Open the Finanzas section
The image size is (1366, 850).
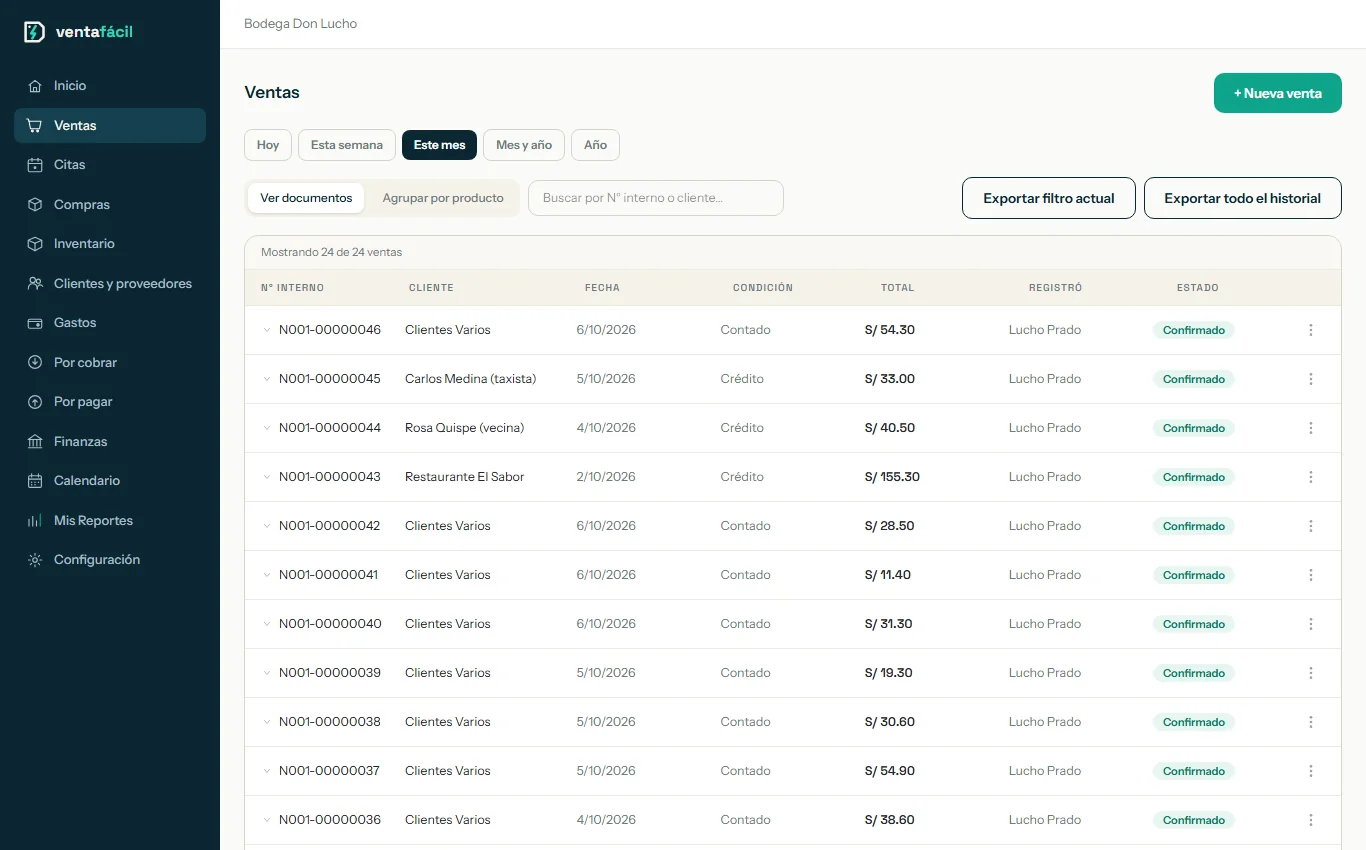[x=110, y=442]
